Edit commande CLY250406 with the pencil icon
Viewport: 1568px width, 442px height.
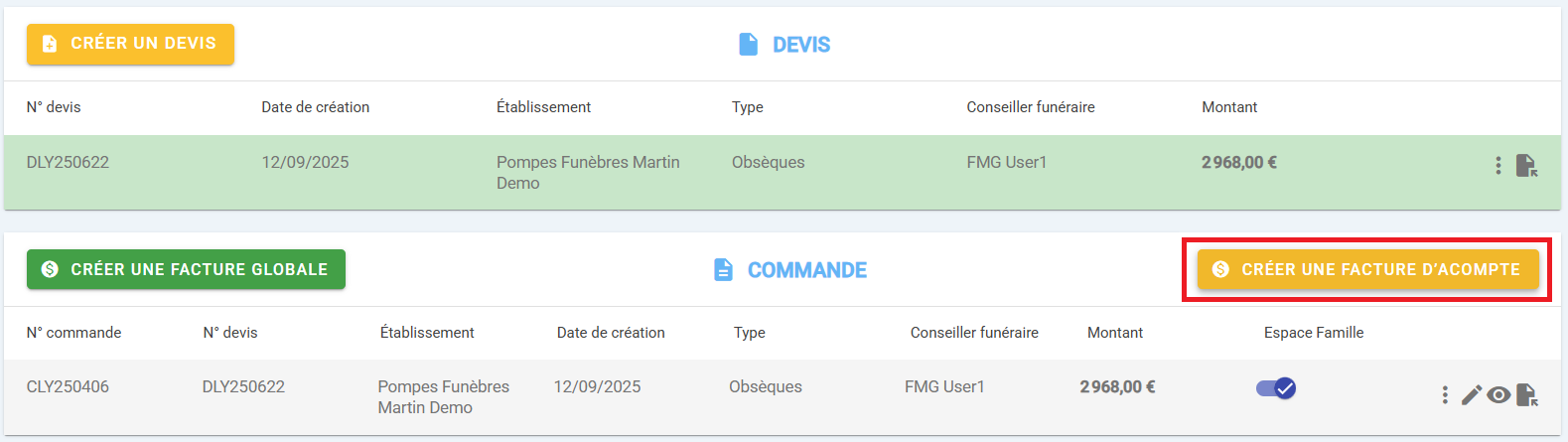coord(1471,395)
